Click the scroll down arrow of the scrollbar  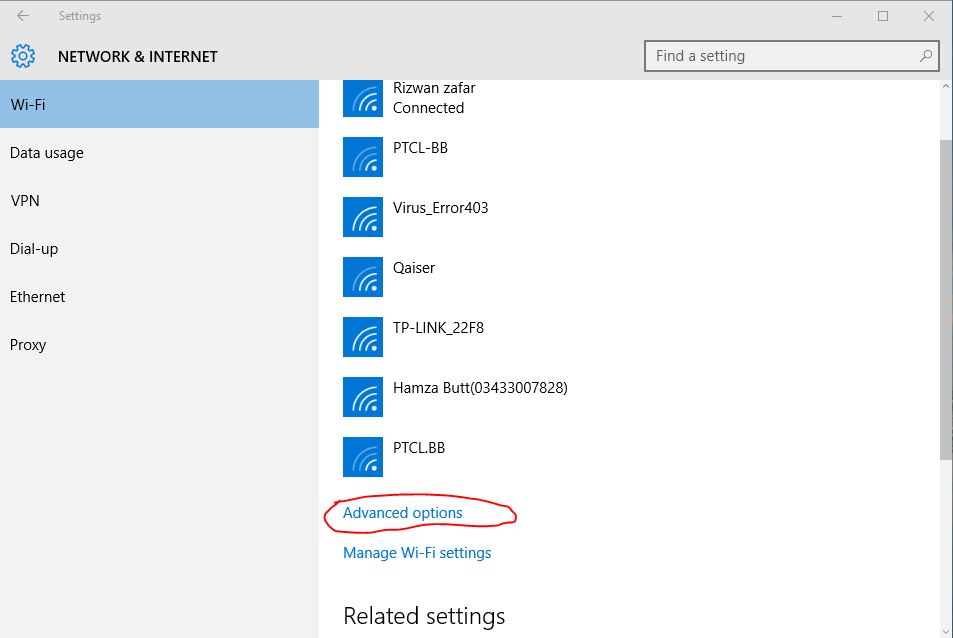pos(946,631)
